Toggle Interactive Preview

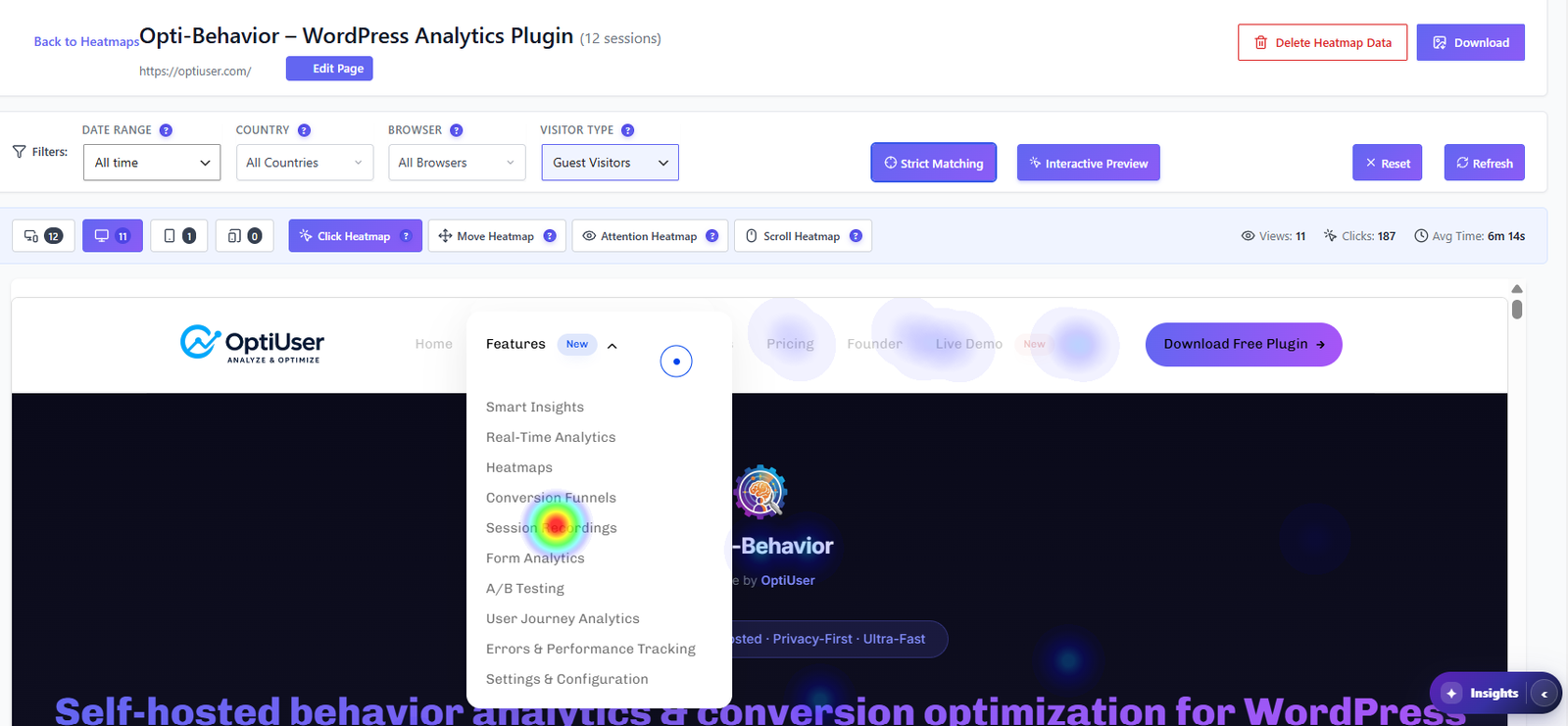pos(1089,163)
